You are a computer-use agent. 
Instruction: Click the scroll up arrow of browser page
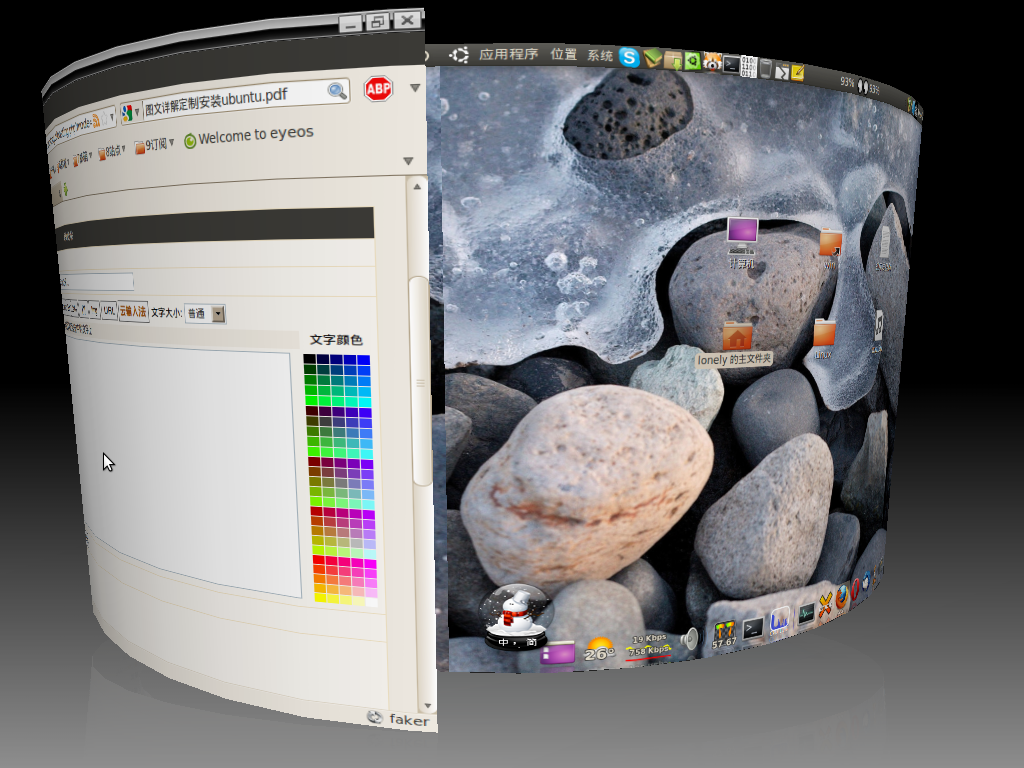click(417, 187)
